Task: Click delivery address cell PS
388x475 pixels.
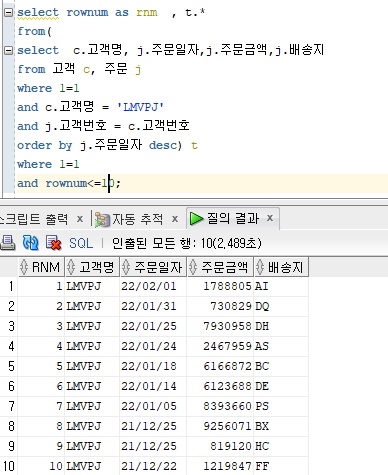Action: click(281, 406)
